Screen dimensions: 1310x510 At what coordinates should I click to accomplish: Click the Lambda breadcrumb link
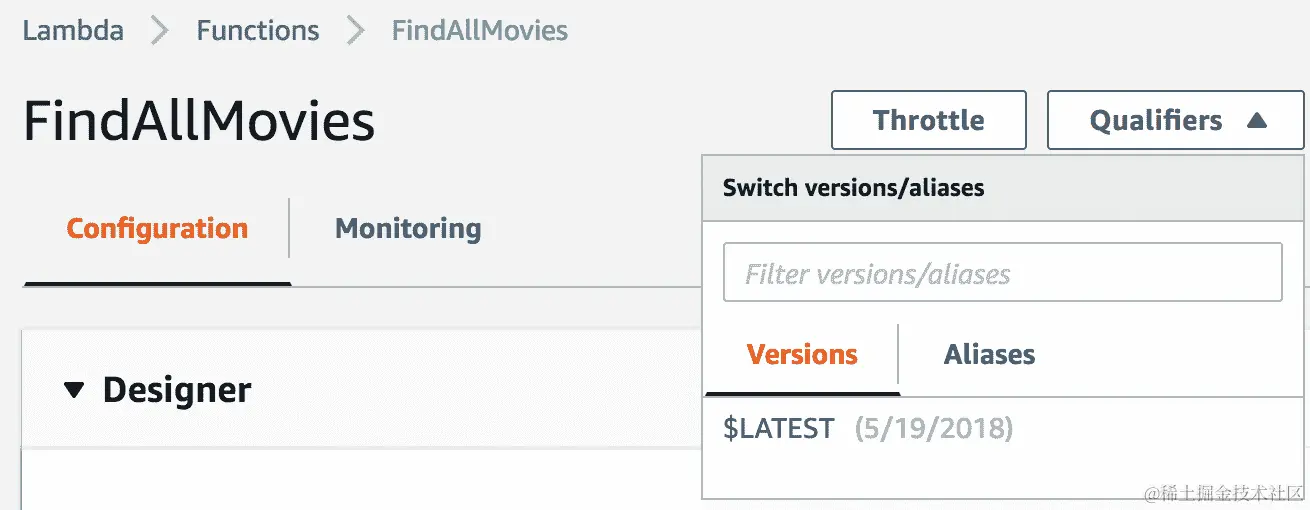73,30
